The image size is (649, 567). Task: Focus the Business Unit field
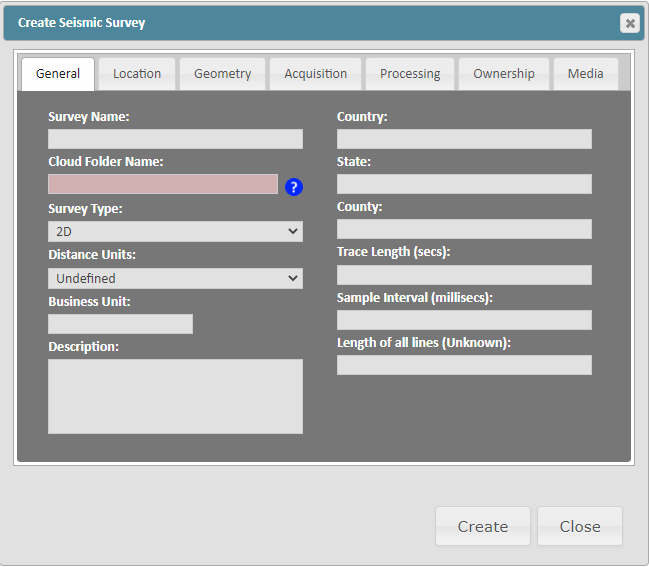coord(120,324)
